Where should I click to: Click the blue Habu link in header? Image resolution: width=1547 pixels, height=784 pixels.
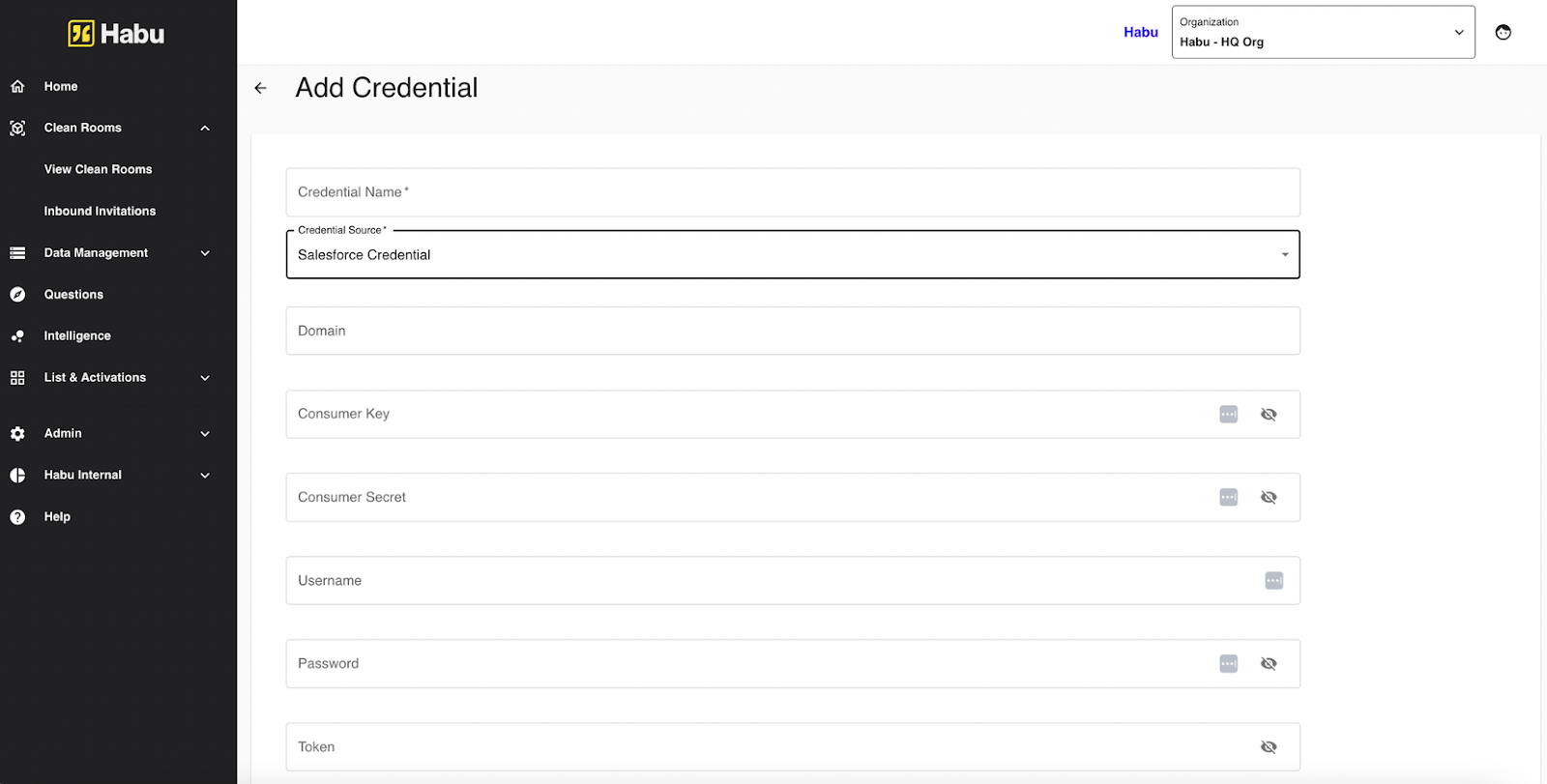click(x=1140, y=33)
